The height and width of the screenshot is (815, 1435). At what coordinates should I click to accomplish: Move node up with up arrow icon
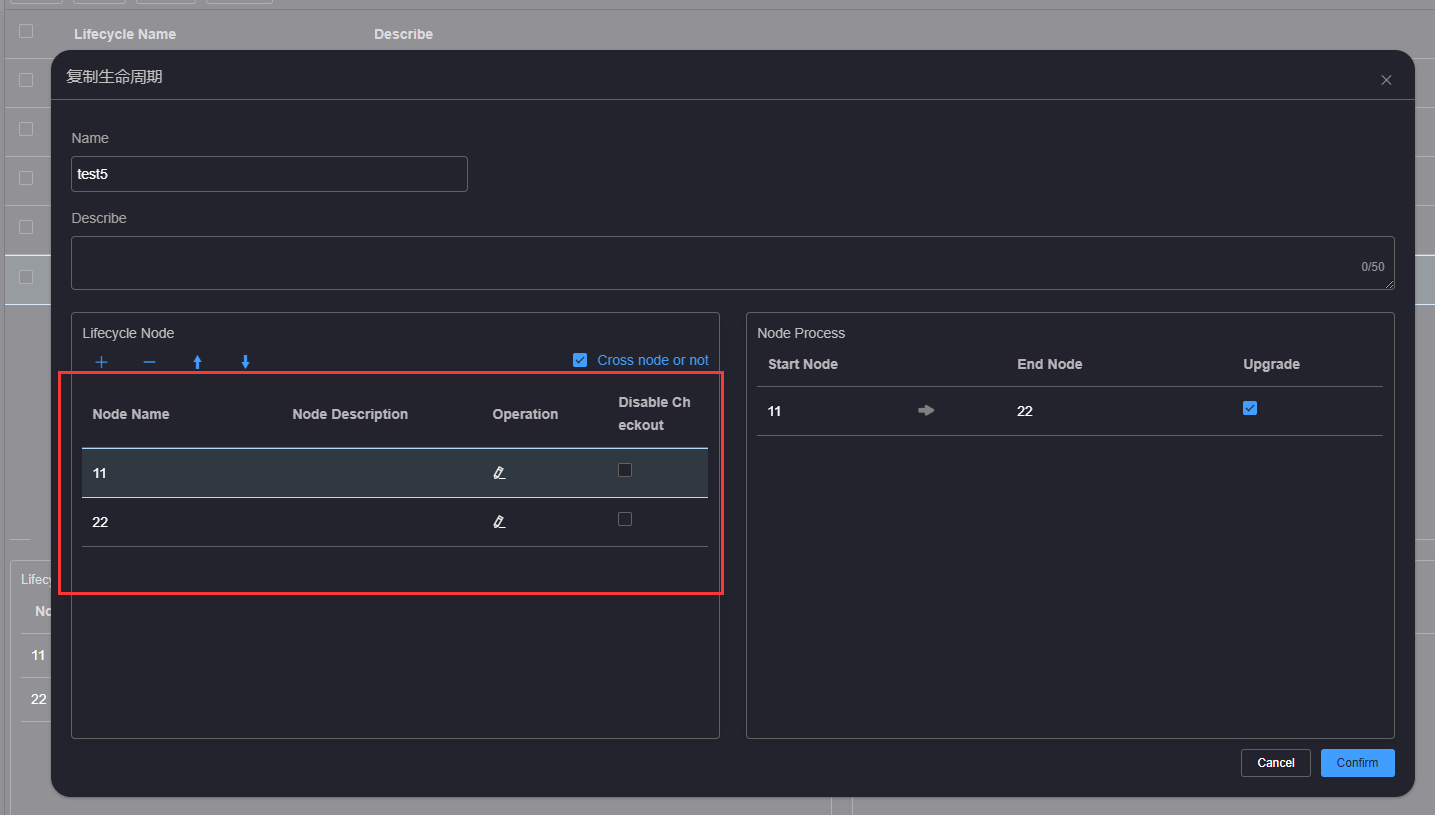(x=197, y=362)
